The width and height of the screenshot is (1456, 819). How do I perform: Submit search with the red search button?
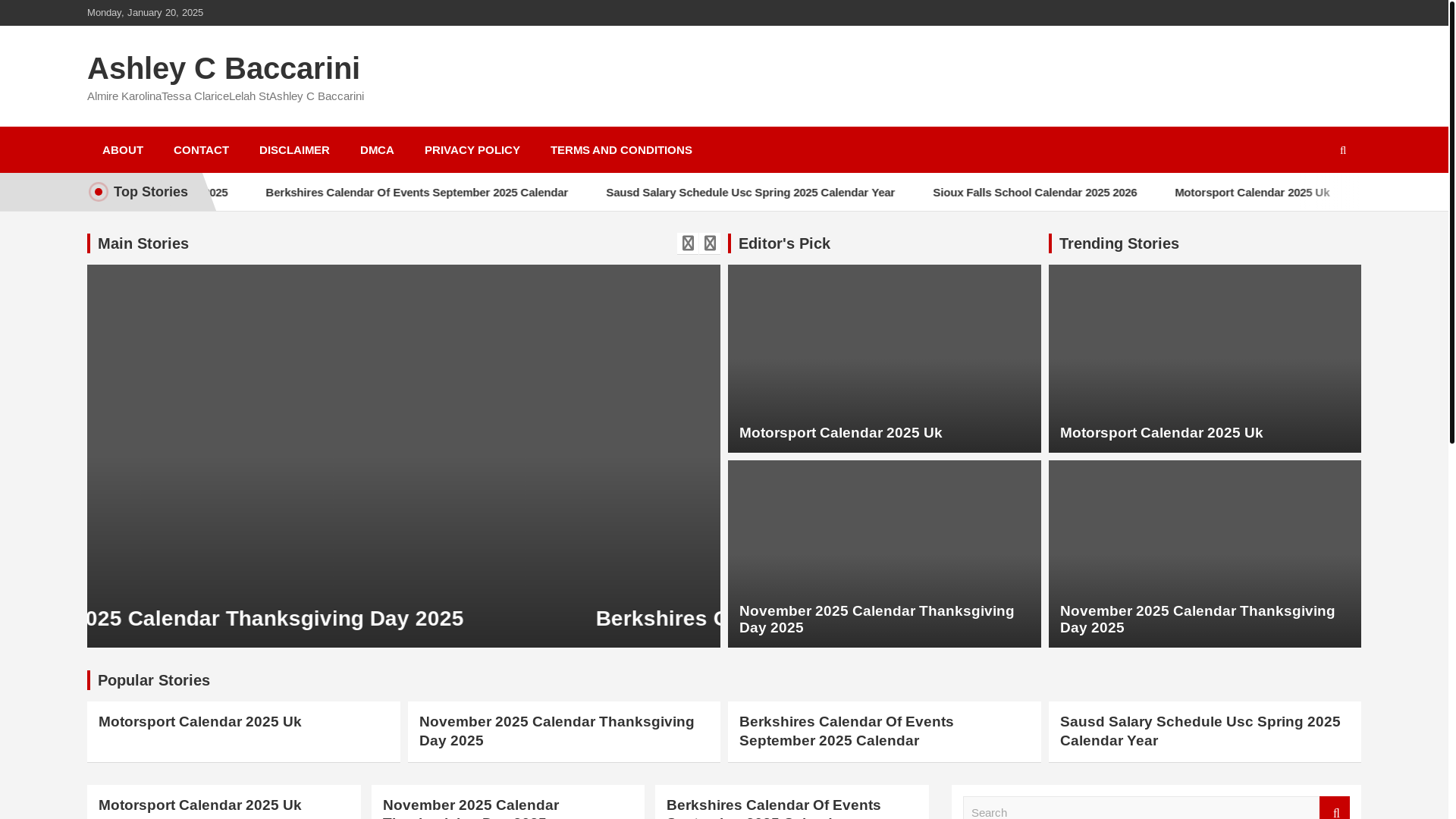click(1334, 808)
